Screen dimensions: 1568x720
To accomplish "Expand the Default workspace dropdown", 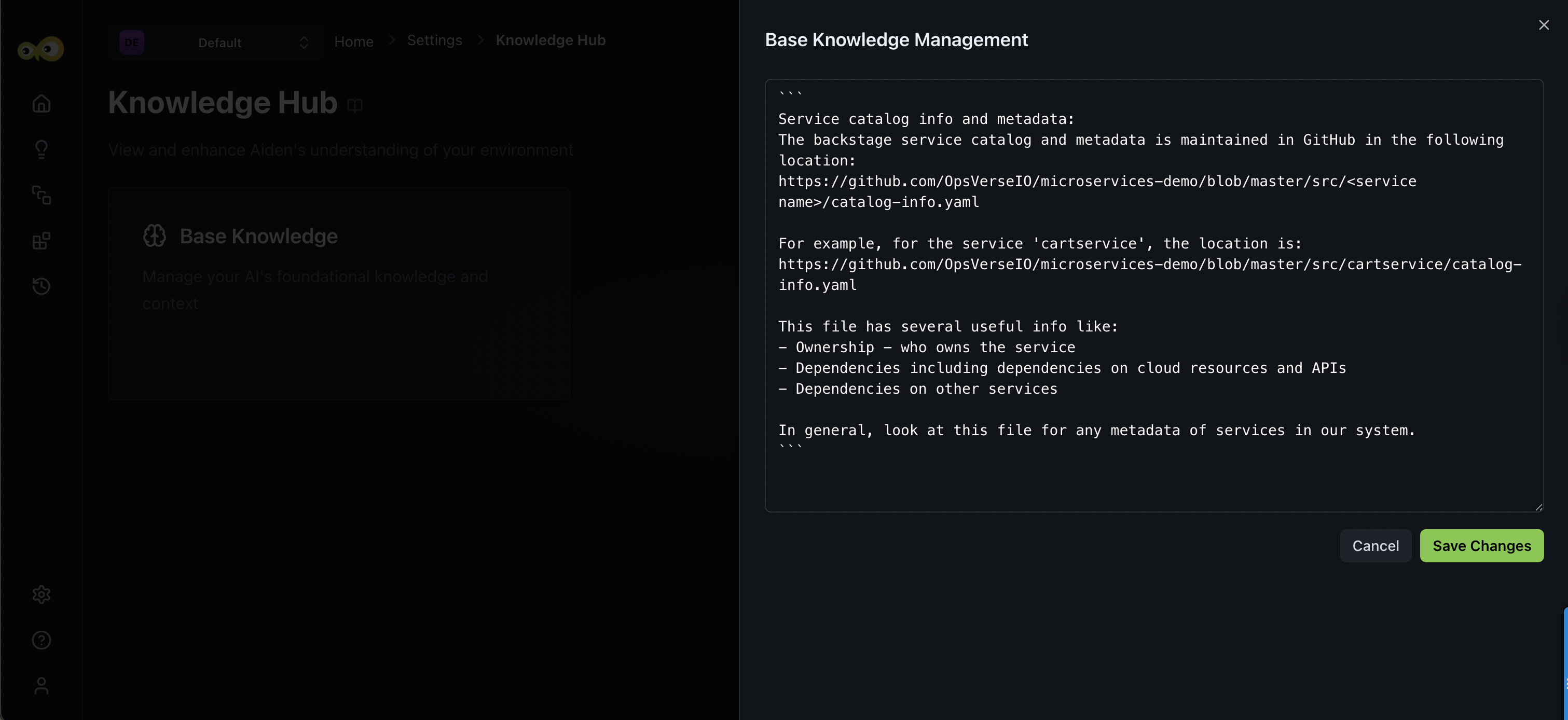I will pyautogui.click(x=304, y=43).
